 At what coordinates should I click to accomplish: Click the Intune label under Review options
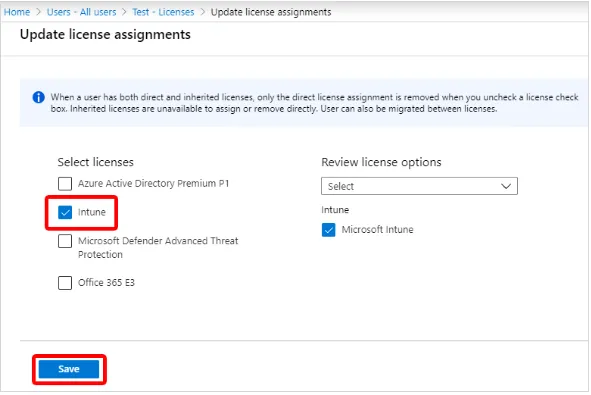pos(335,210)
